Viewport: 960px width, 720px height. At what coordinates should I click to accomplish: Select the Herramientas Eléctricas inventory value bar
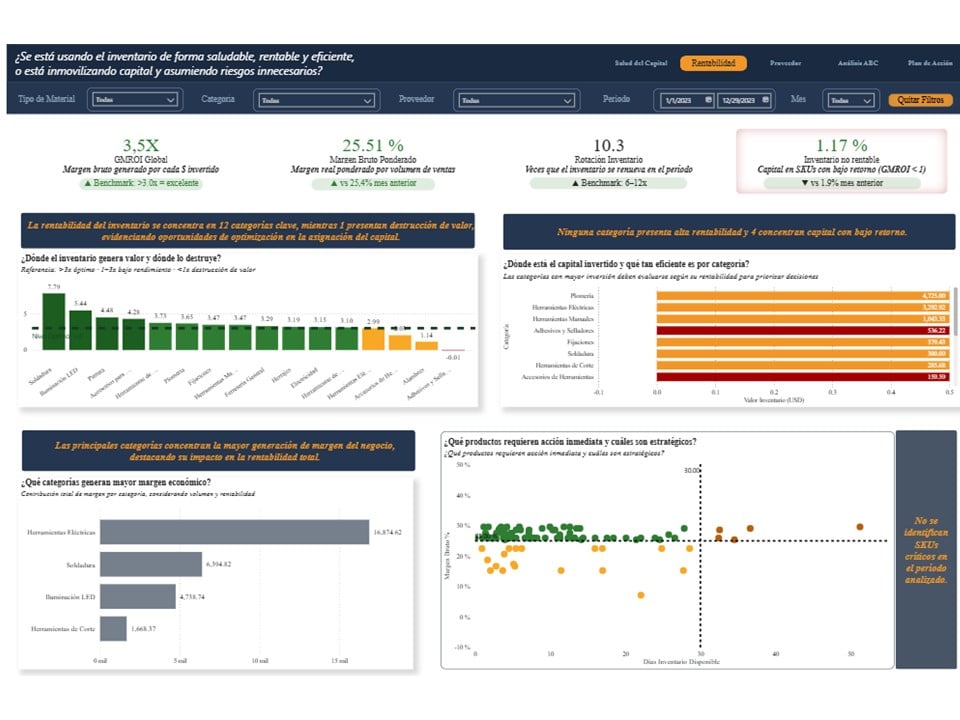[803, 307]
